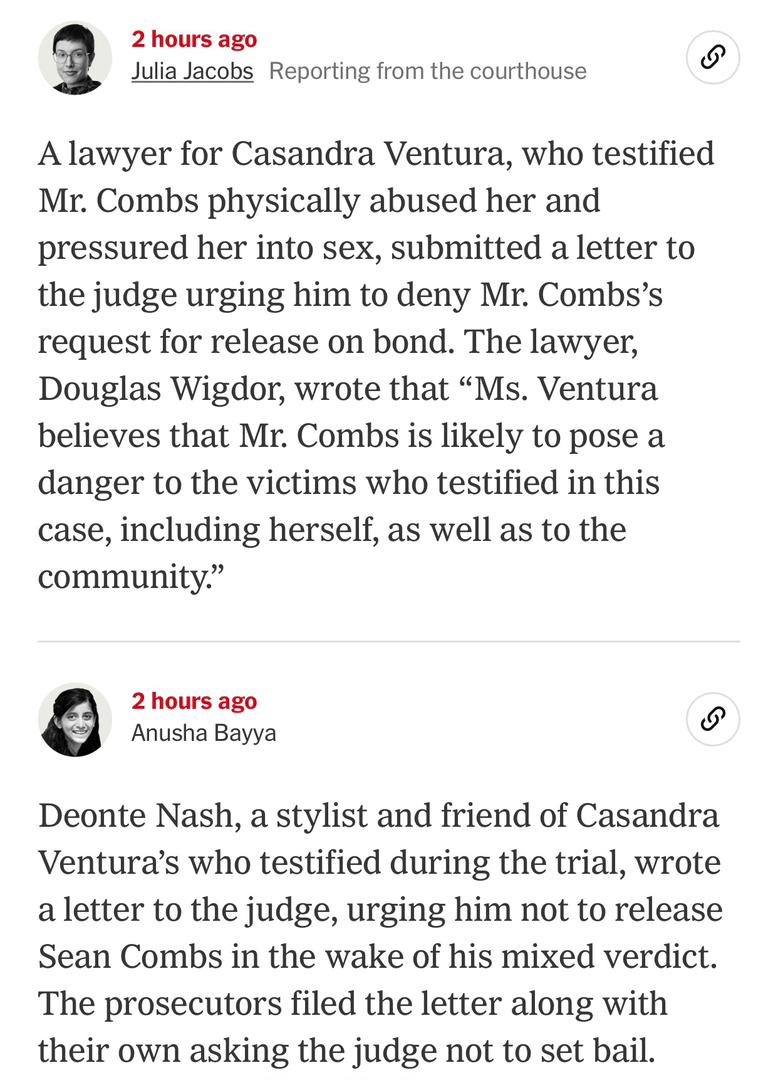Viewport: 778px width, 1080px height.
Task: Click the word 'community' ending the quote
Action: point(122,577)
